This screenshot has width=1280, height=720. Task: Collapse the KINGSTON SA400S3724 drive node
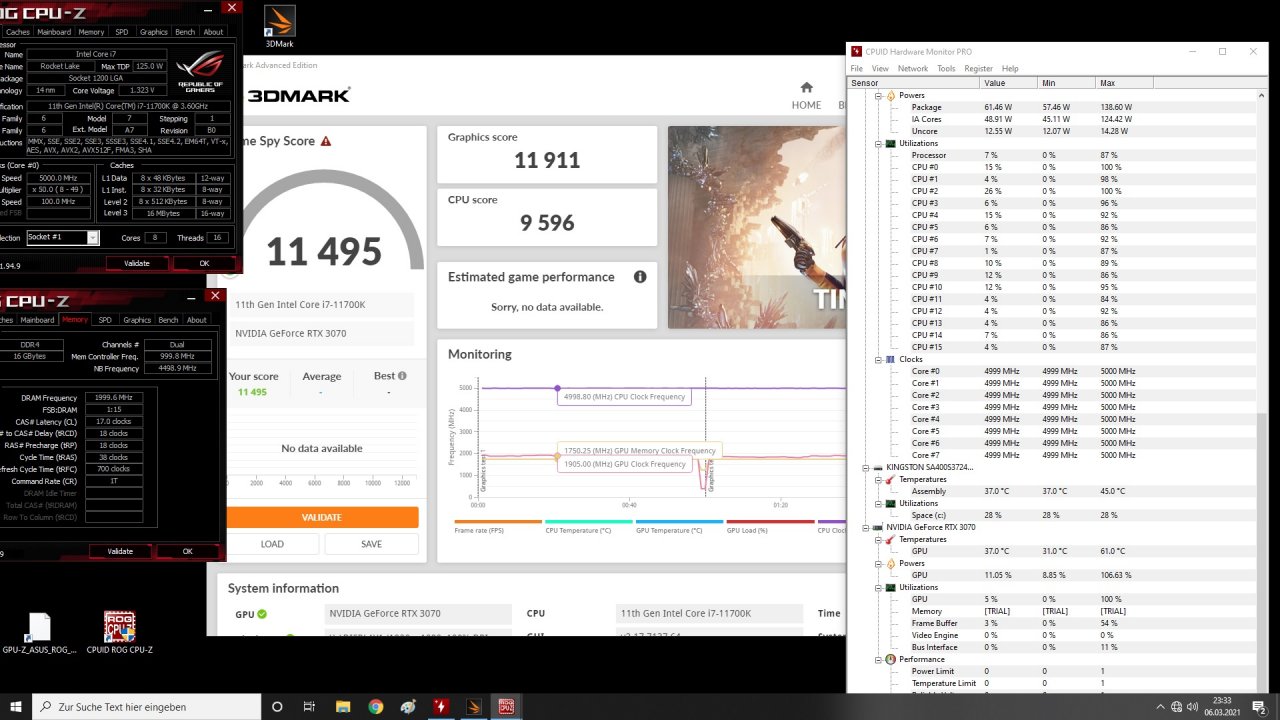[x=864, y=467]
